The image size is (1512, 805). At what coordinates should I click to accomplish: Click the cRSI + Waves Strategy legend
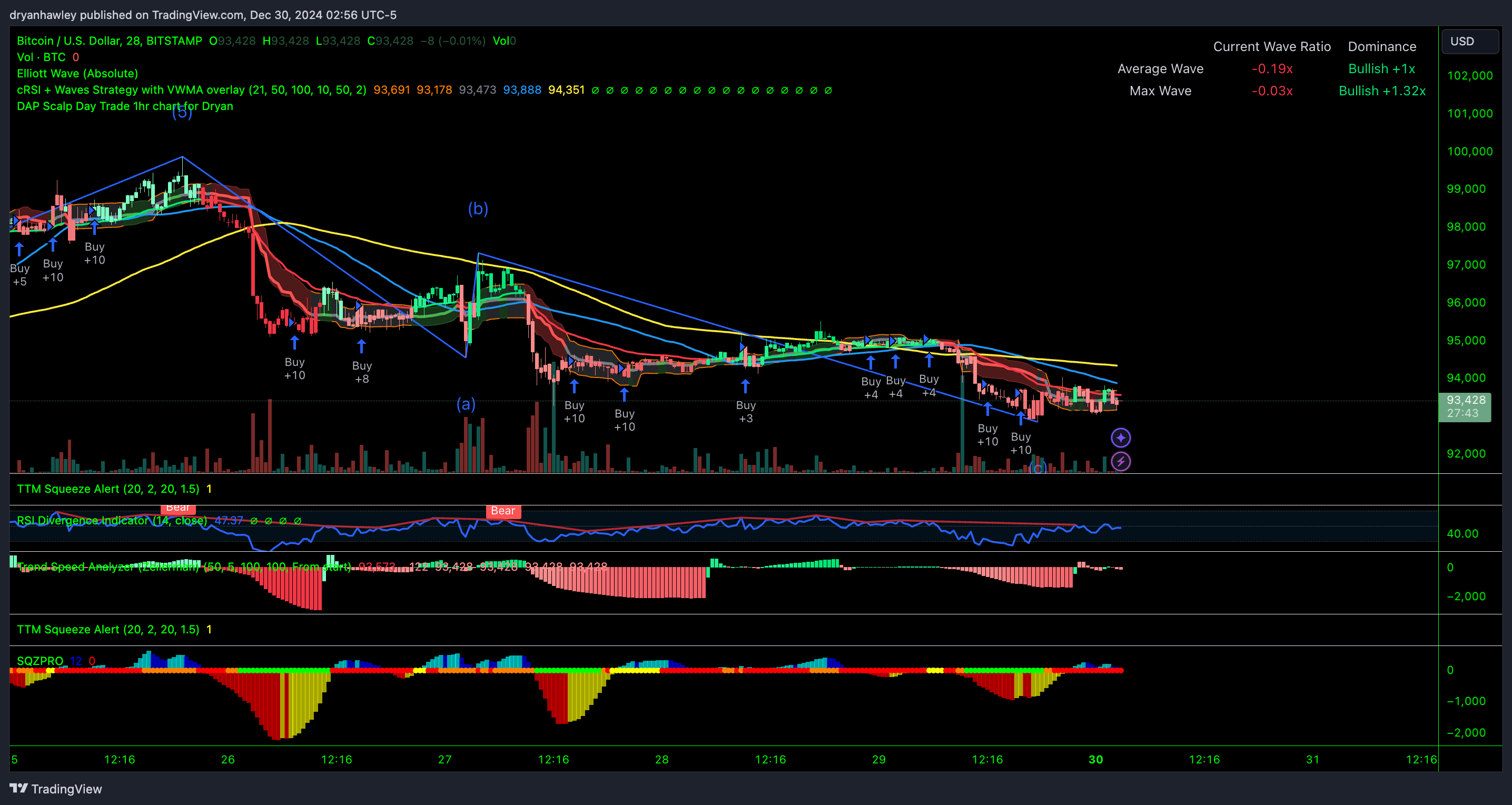tap(191, 90)
